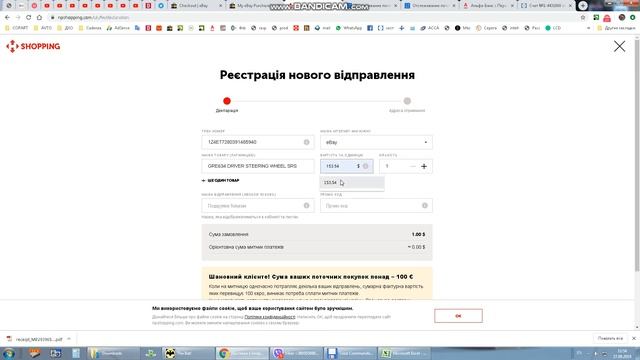Switch to the Alfa Bank tab
This screenshot has width=640, height=360.
click(x=487, y=6)
